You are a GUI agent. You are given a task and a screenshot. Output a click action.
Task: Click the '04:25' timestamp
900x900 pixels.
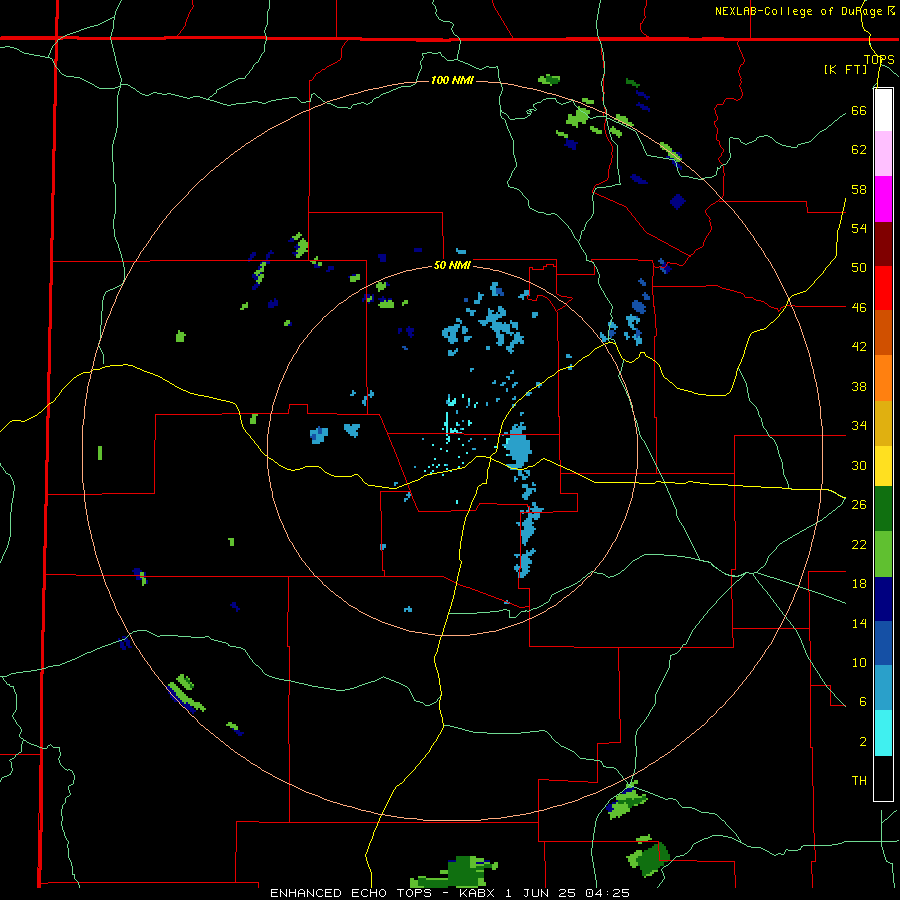click(608, 893)
